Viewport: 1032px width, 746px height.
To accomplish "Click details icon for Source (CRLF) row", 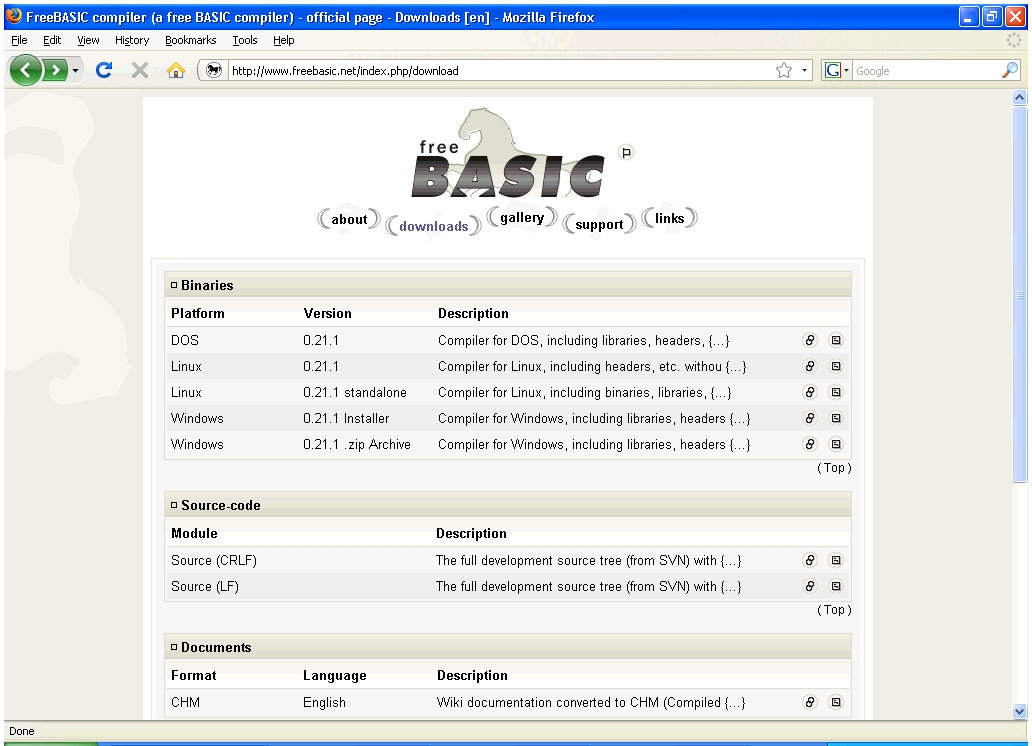I will point(836,560).
